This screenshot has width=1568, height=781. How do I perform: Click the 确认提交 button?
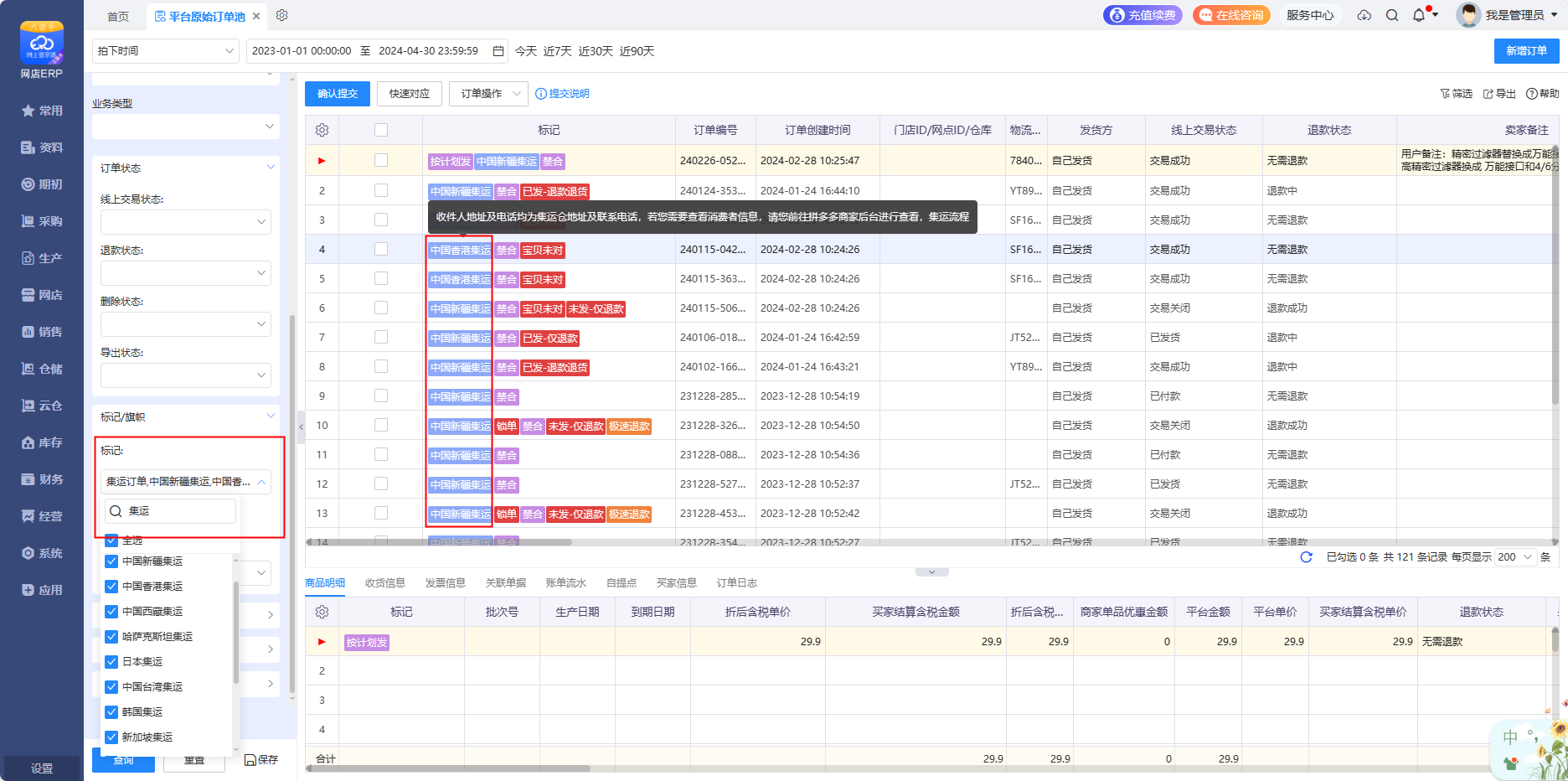pyautogui.click(x=338, y=94)
